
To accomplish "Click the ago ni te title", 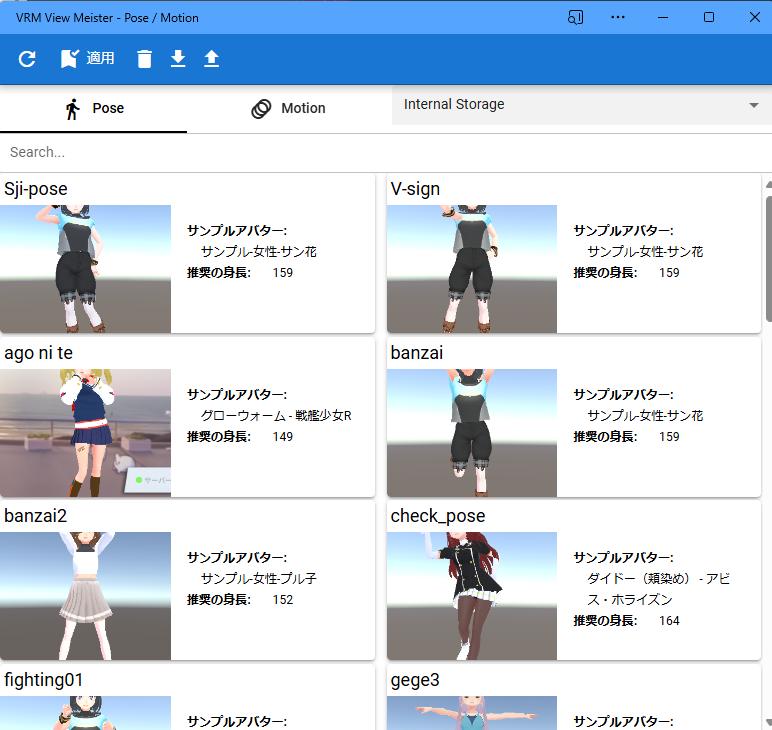I will (38, 353).
